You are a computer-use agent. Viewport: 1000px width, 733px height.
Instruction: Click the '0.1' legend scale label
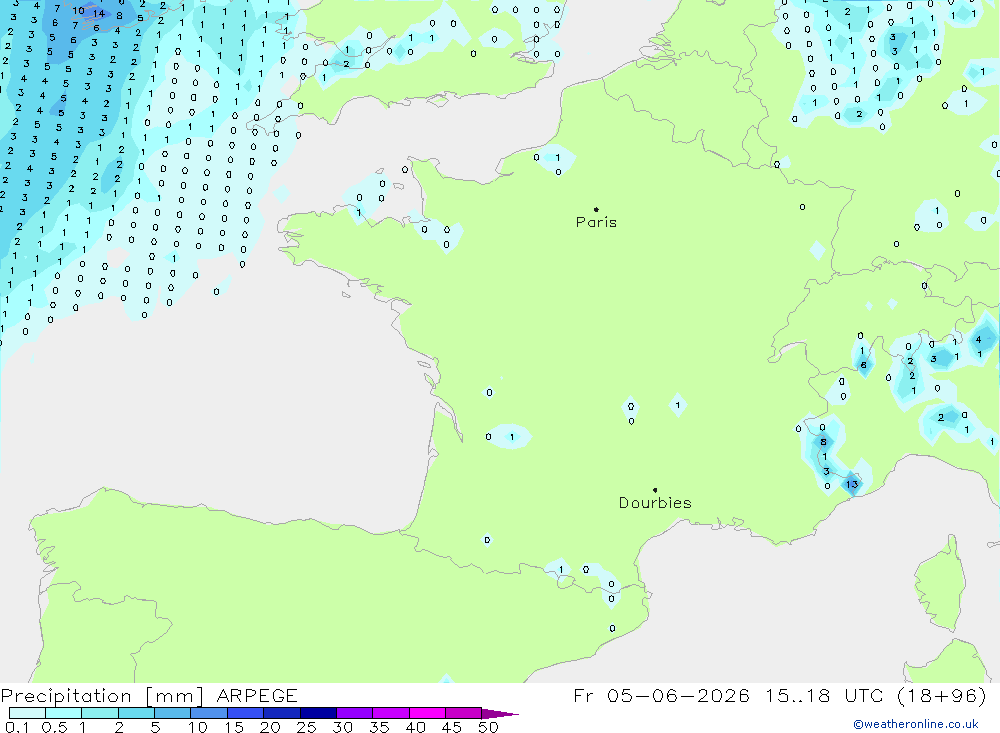17,727
